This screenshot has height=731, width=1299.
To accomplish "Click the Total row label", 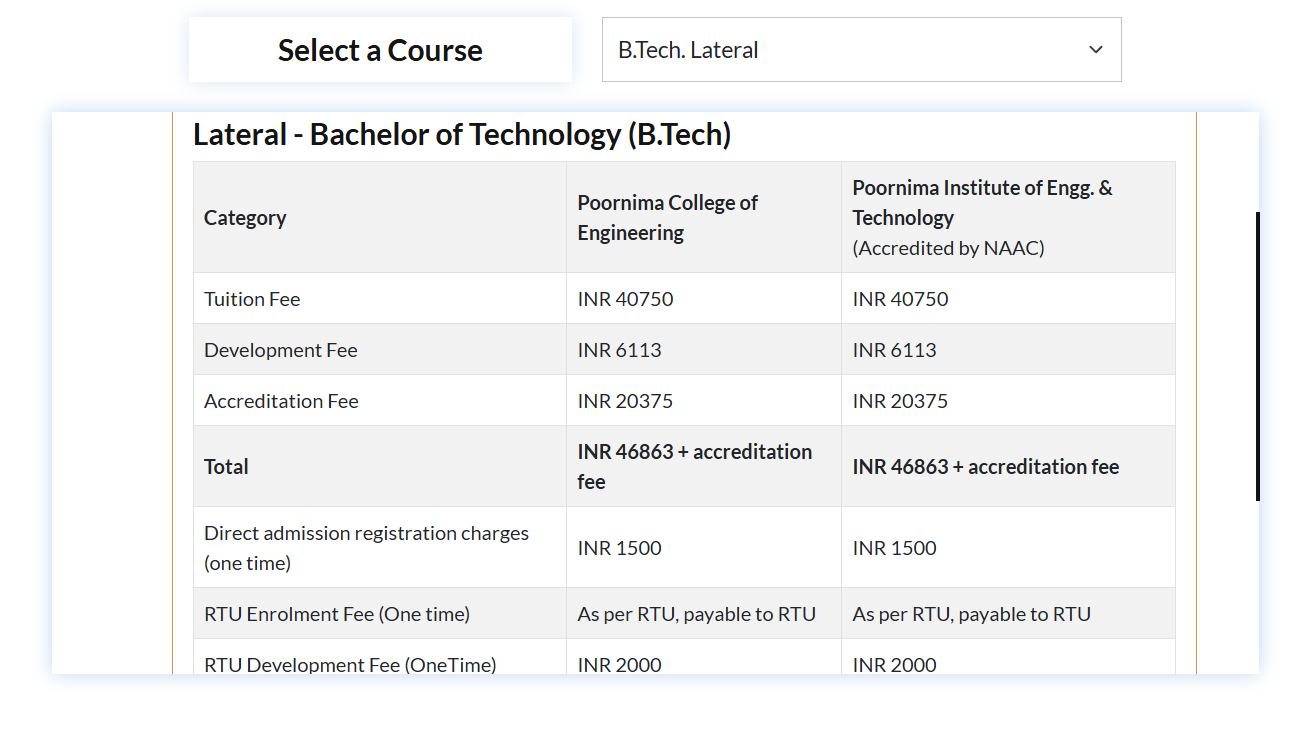I will [226, 466].
